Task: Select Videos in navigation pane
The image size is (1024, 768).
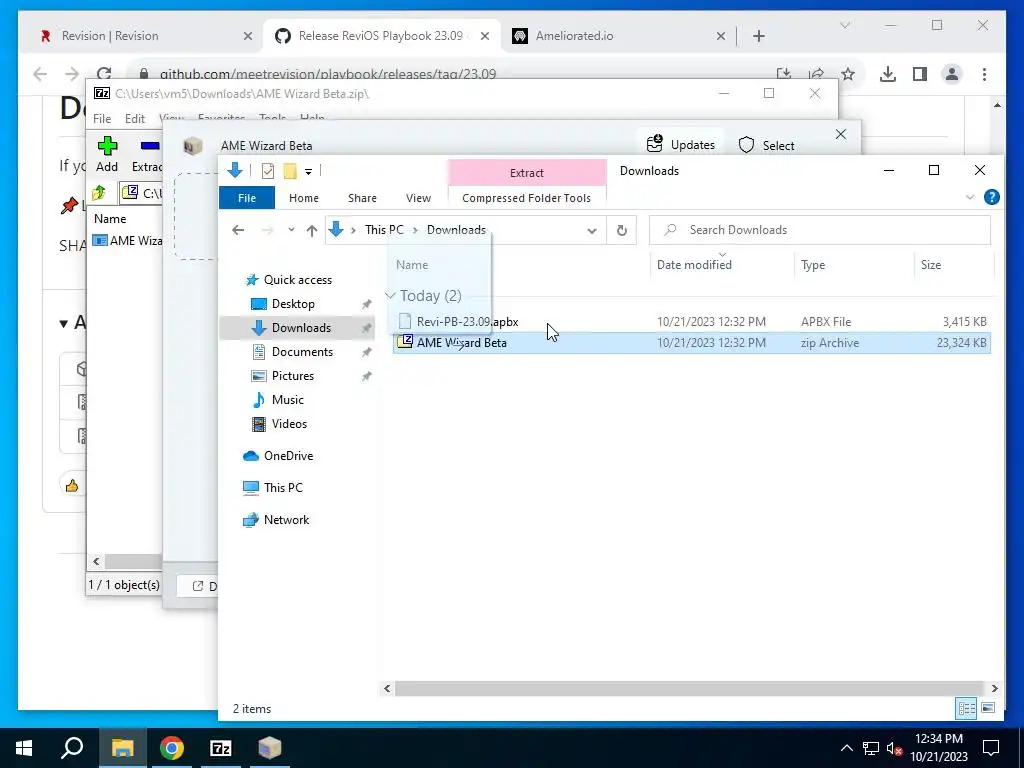Action: [289, 424]
